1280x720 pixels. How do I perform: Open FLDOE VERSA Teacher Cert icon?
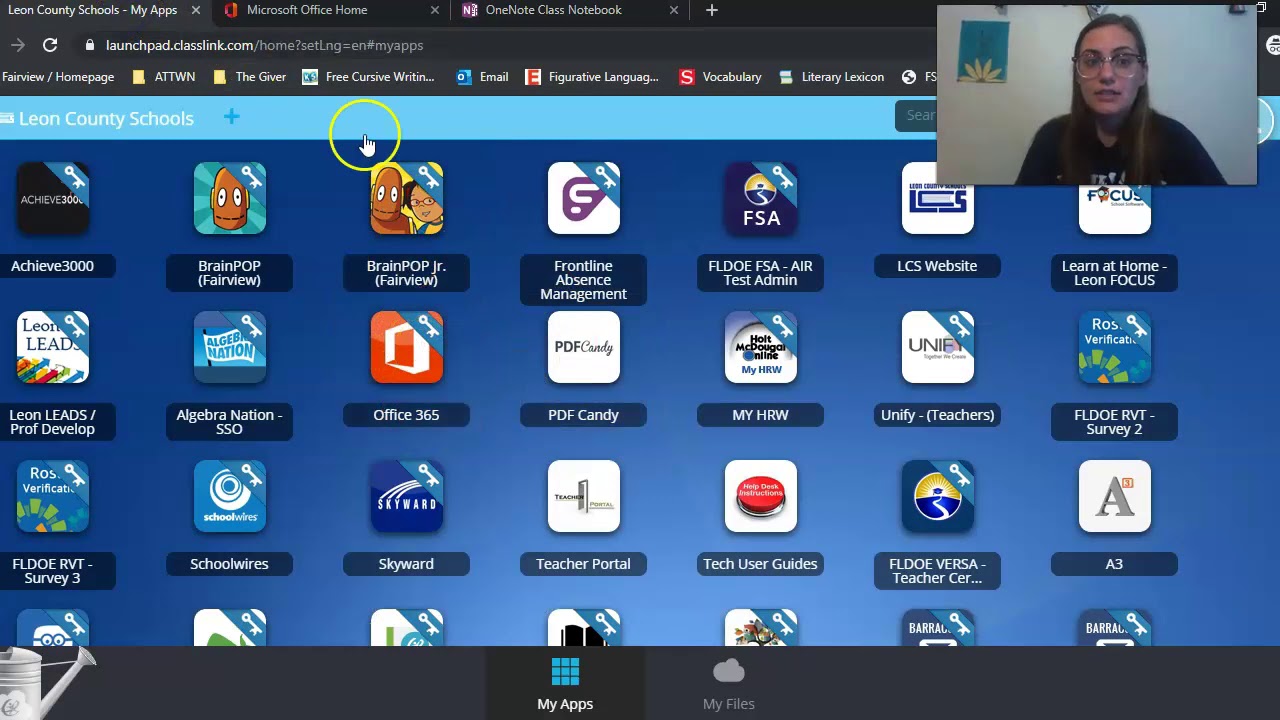(x=937, y=496)
